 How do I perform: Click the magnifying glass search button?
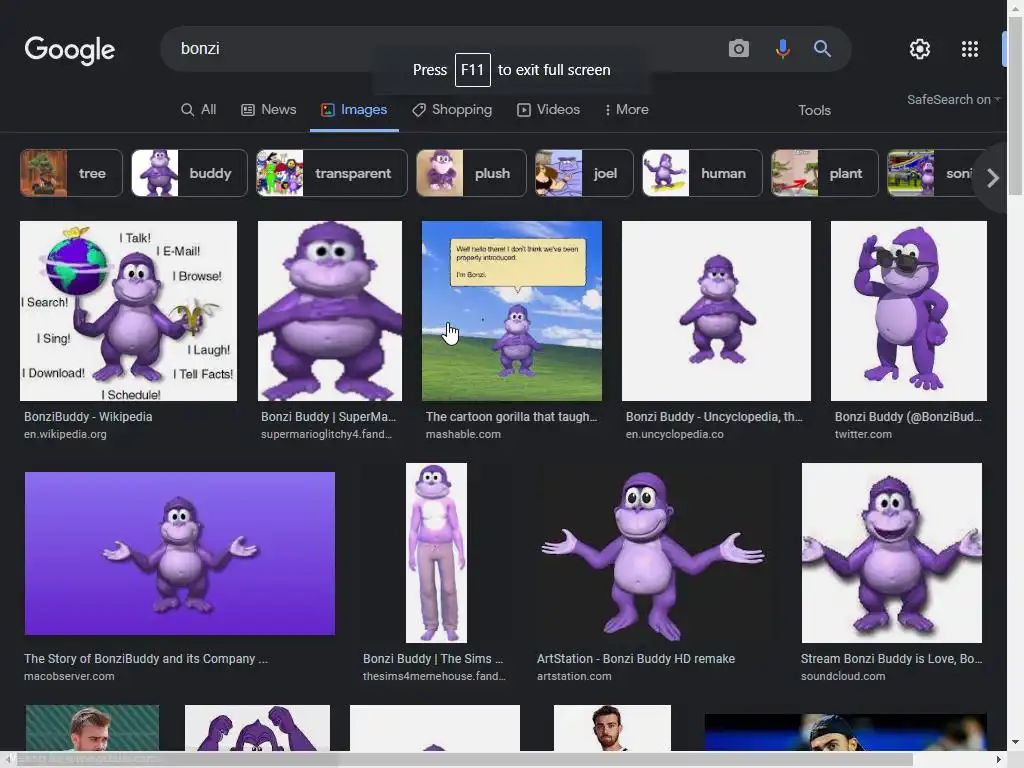(822, 48)
